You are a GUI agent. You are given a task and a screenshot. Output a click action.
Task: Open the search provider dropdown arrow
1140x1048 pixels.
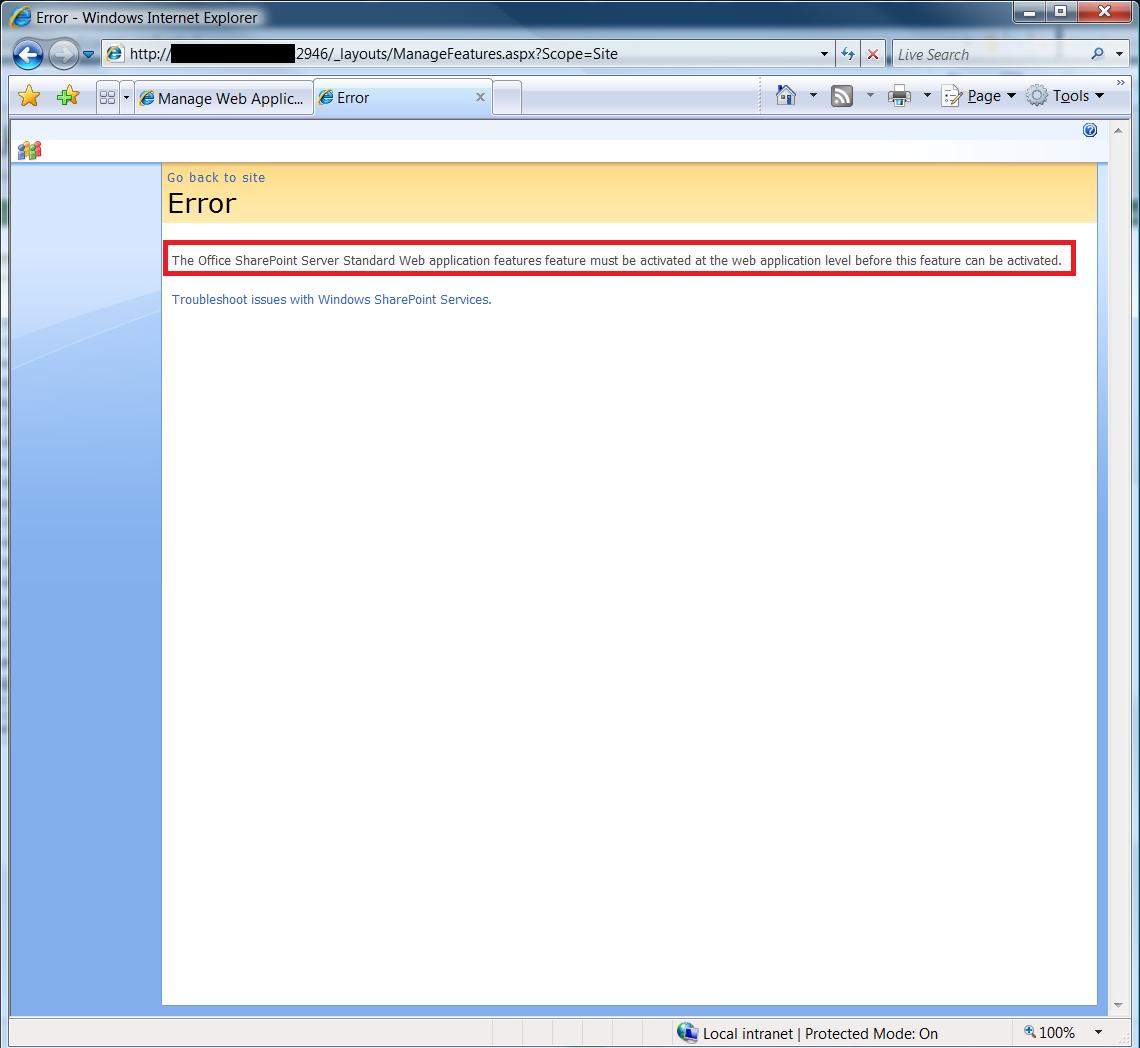coord(1120,54)
